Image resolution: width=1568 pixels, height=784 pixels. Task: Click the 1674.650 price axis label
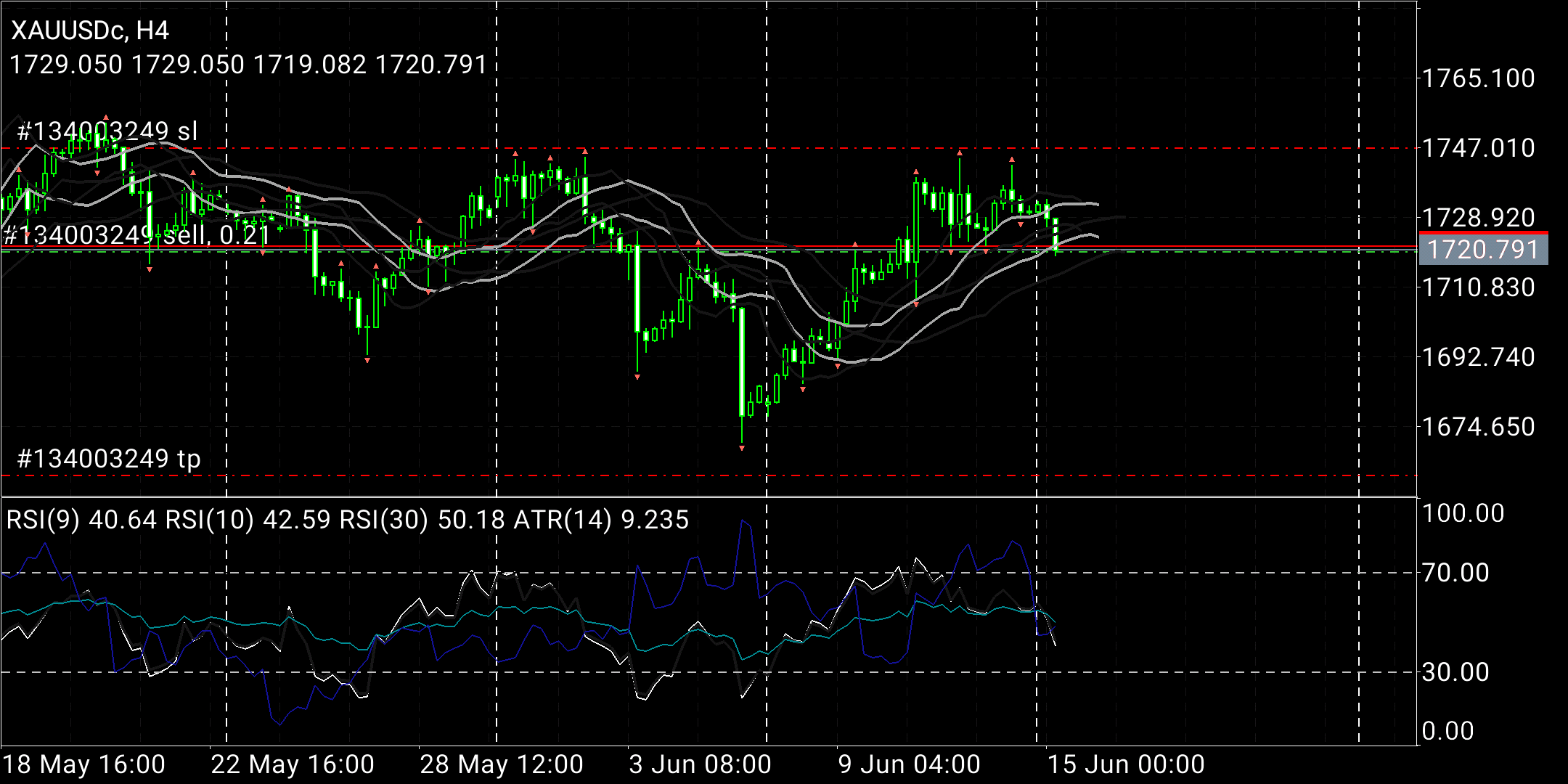pos(1478,427)
